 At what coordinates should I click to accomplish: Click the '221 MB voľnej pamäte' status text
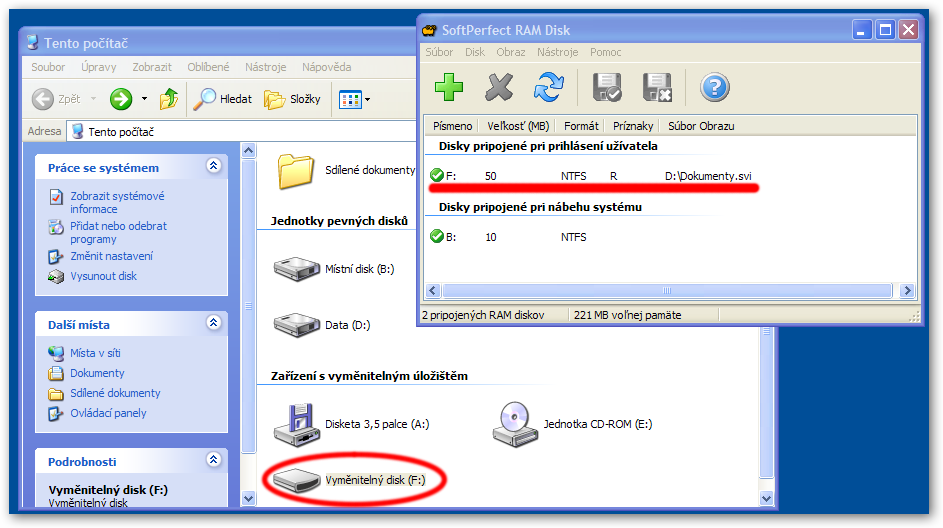(x=627, y=315)
